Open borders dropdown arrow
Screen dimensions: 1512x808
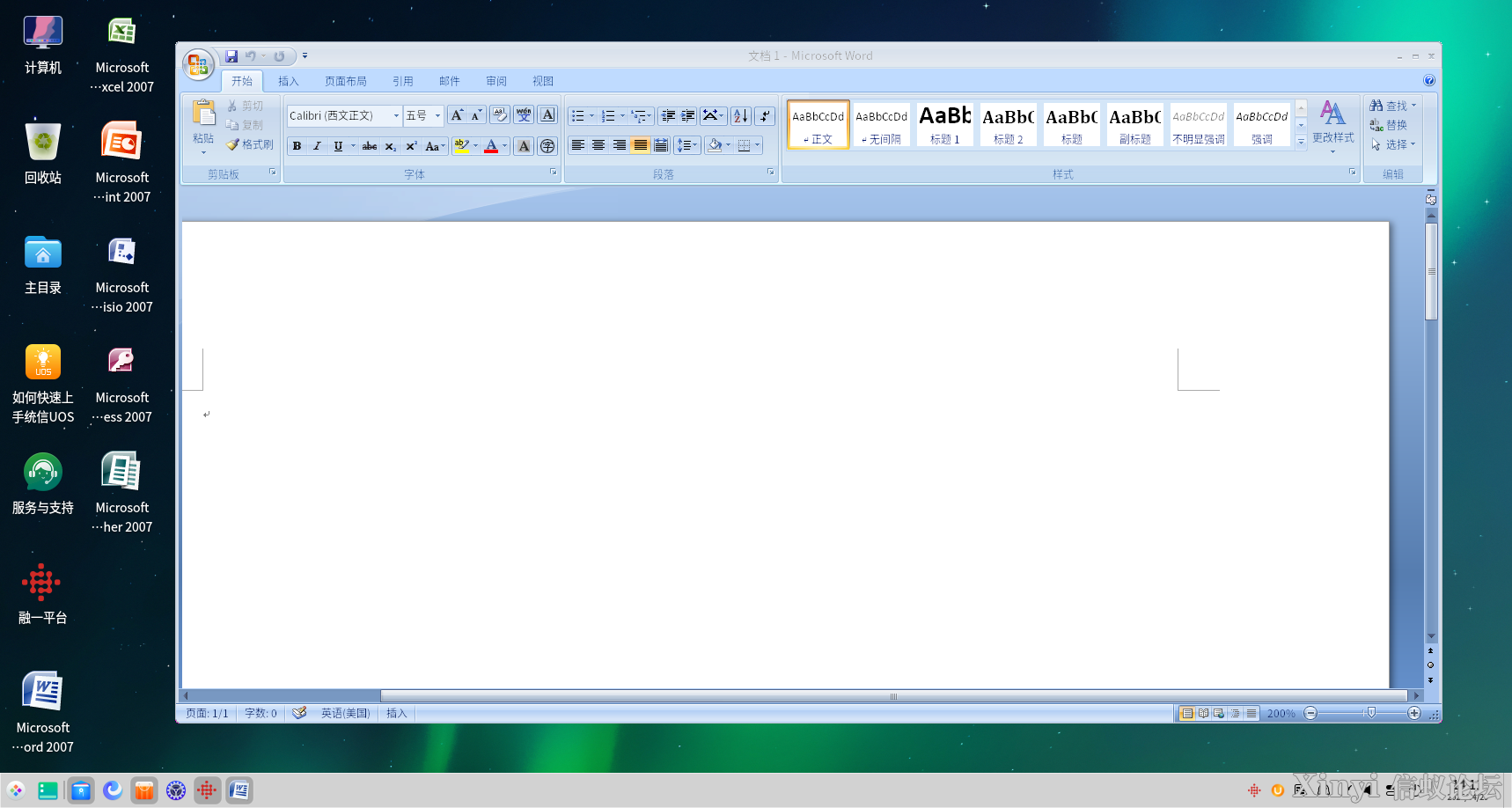(757, 145)
